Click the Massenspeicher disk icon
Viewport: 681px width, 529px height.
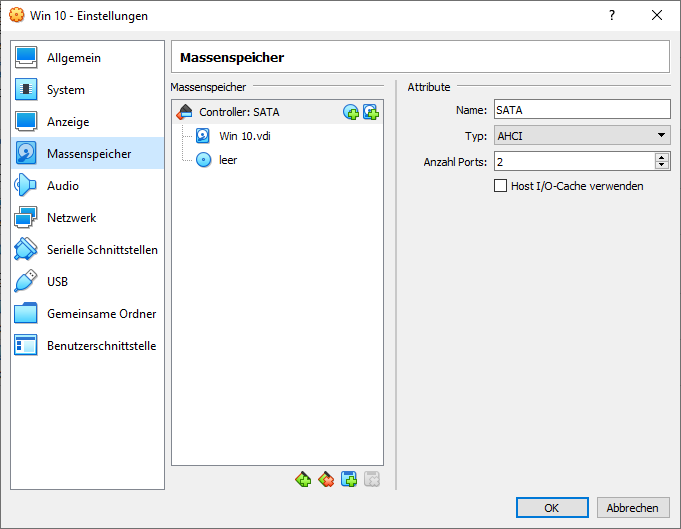coord(26,153)
